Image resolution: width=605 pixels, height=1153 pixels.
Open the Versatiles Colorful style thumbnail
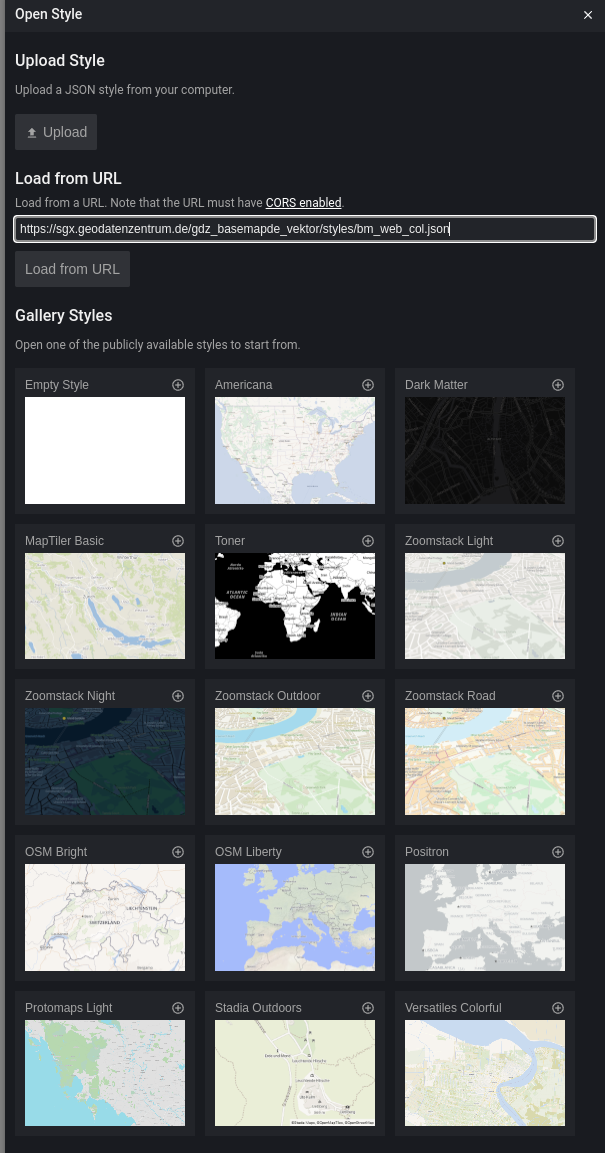tap(485, 1073)
